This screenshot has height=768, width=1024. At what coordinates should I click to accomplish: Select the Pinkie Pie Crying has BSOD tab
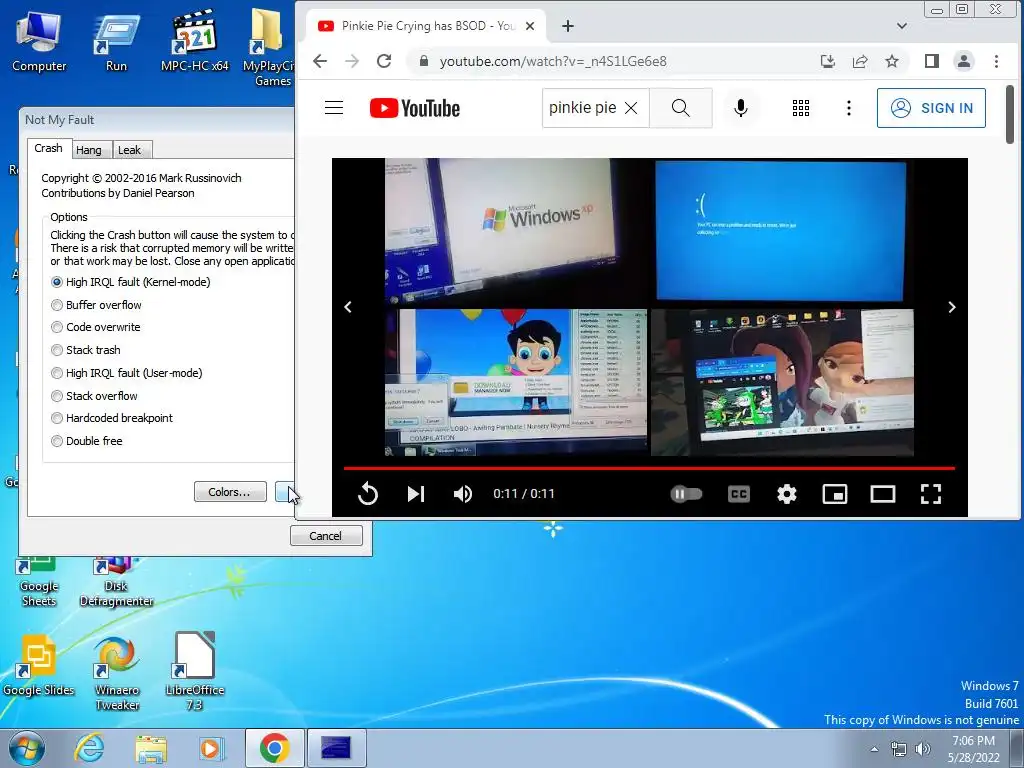[x=425, y=26]
